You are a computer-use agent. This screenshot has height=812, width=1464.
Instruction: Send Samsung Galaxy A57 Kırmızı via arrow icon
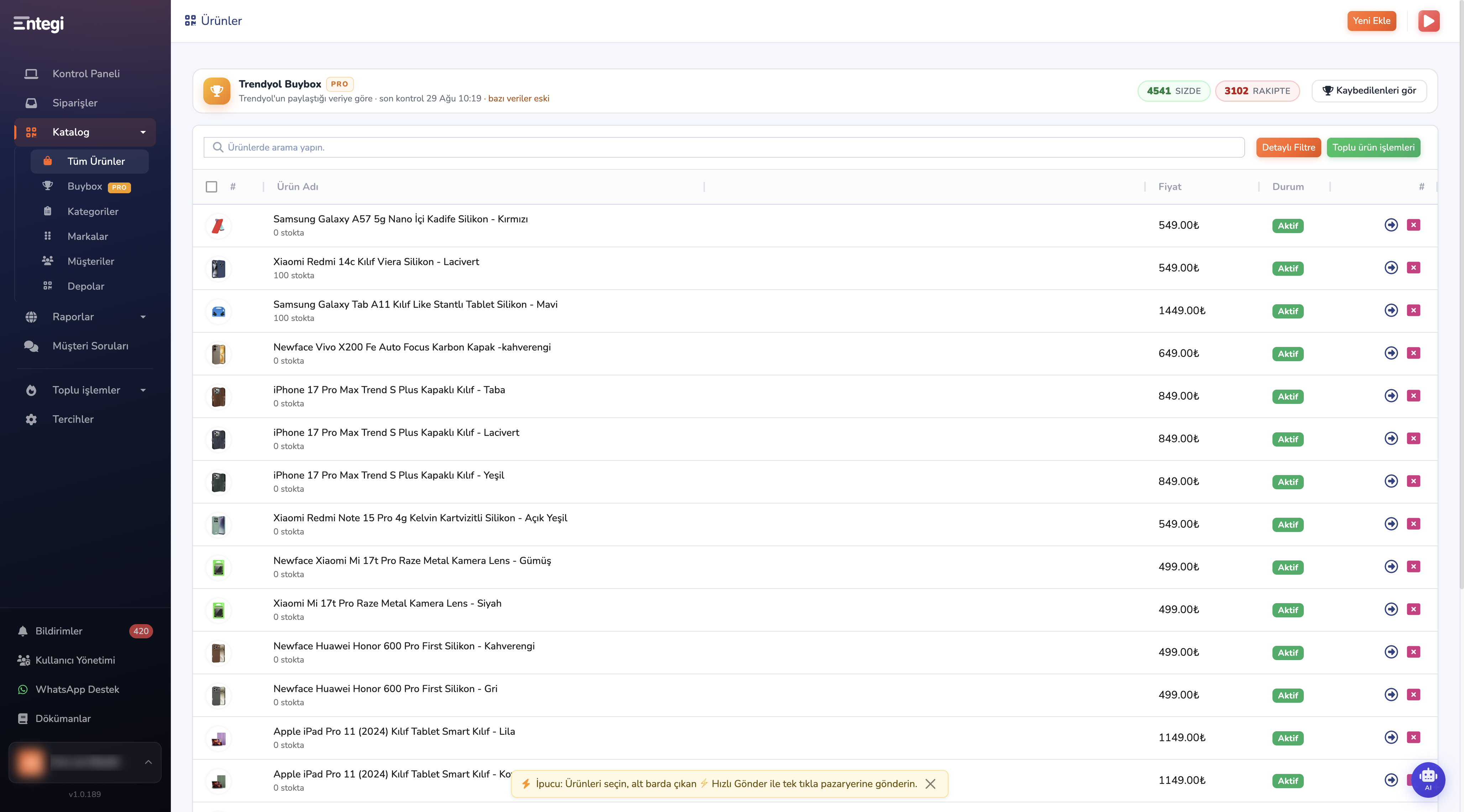pyautogui.click(x=1391, y=225)
